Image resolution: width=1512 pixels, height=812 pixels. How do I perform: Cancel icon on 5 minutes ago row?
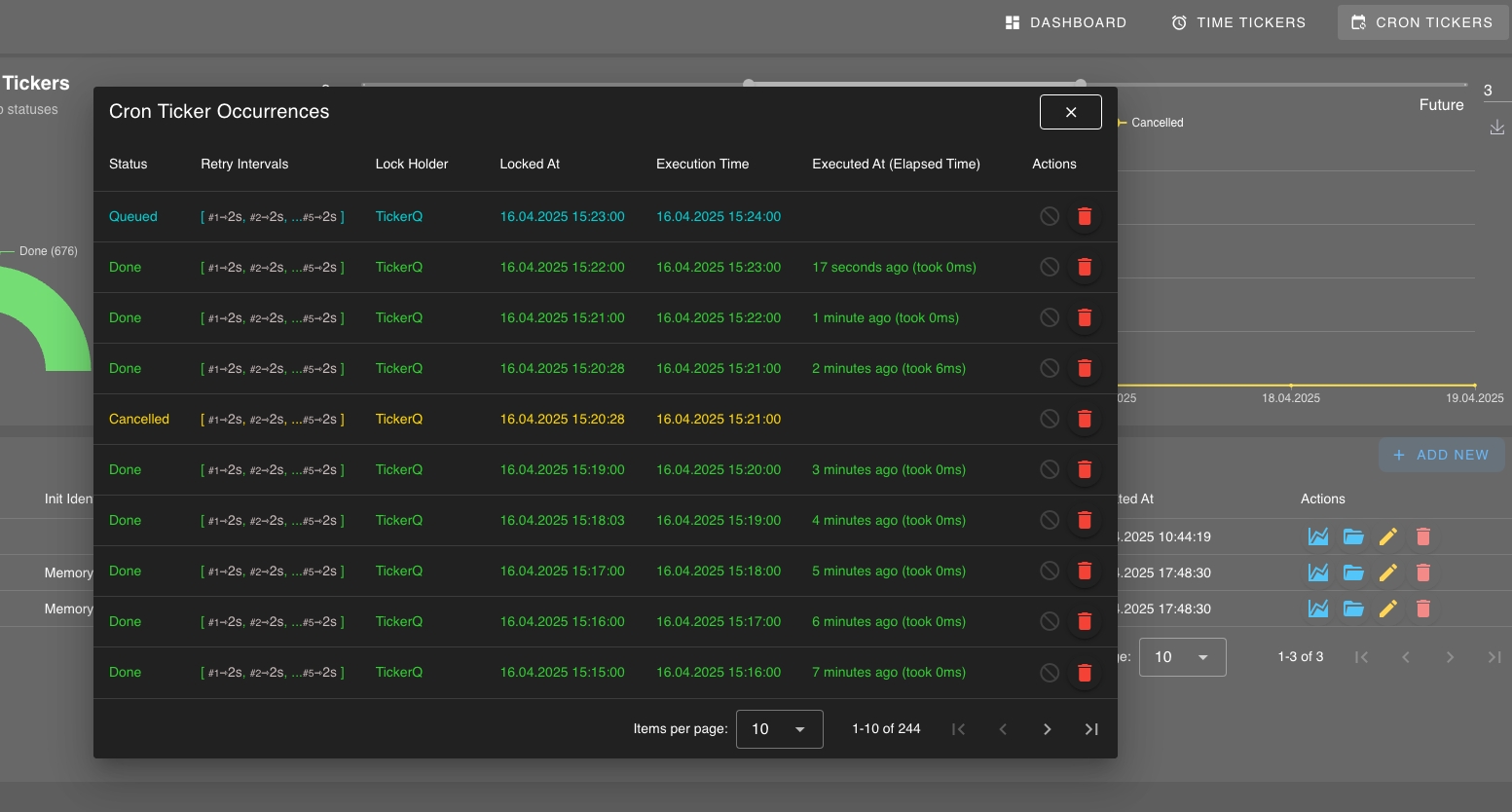point(1050,571)
